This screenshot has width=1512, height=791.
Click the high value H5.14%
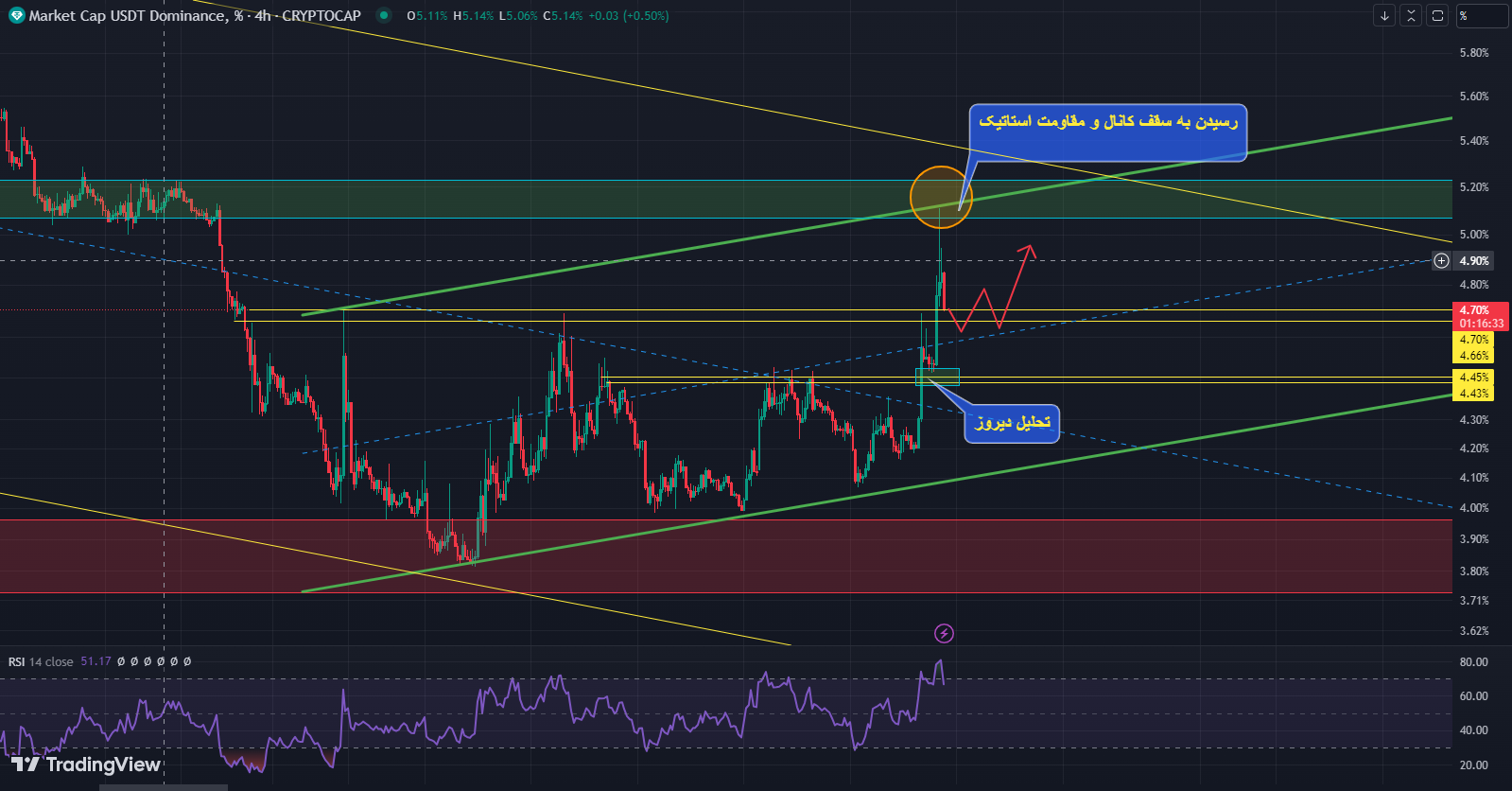pyautogui.click(x=474, y=16)
